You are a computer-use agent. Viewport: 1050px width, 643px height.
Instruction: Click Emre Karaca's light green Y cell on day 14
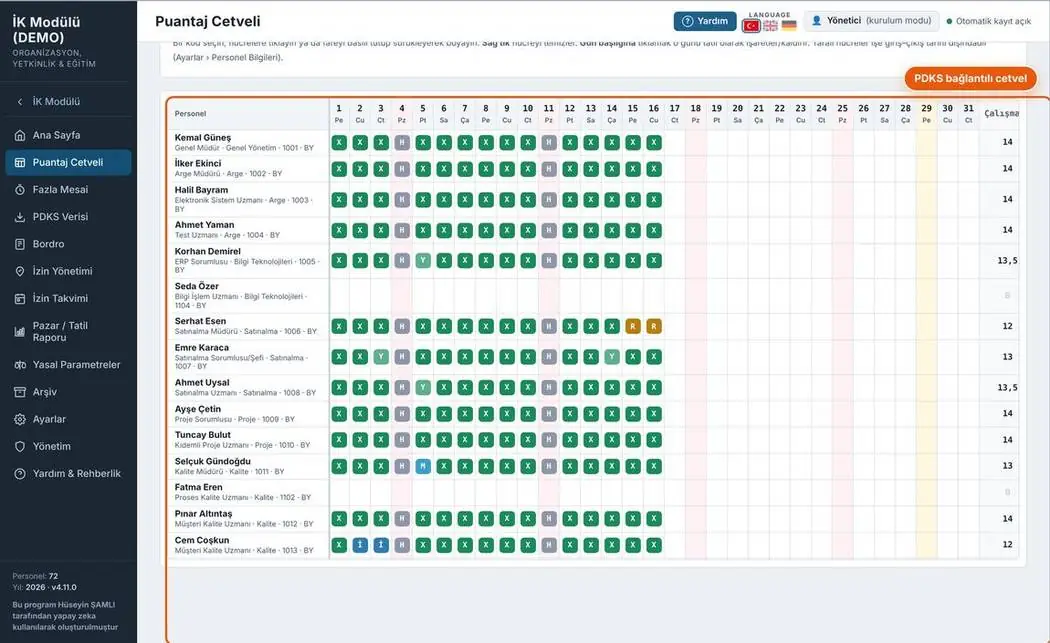click(611, 357)
